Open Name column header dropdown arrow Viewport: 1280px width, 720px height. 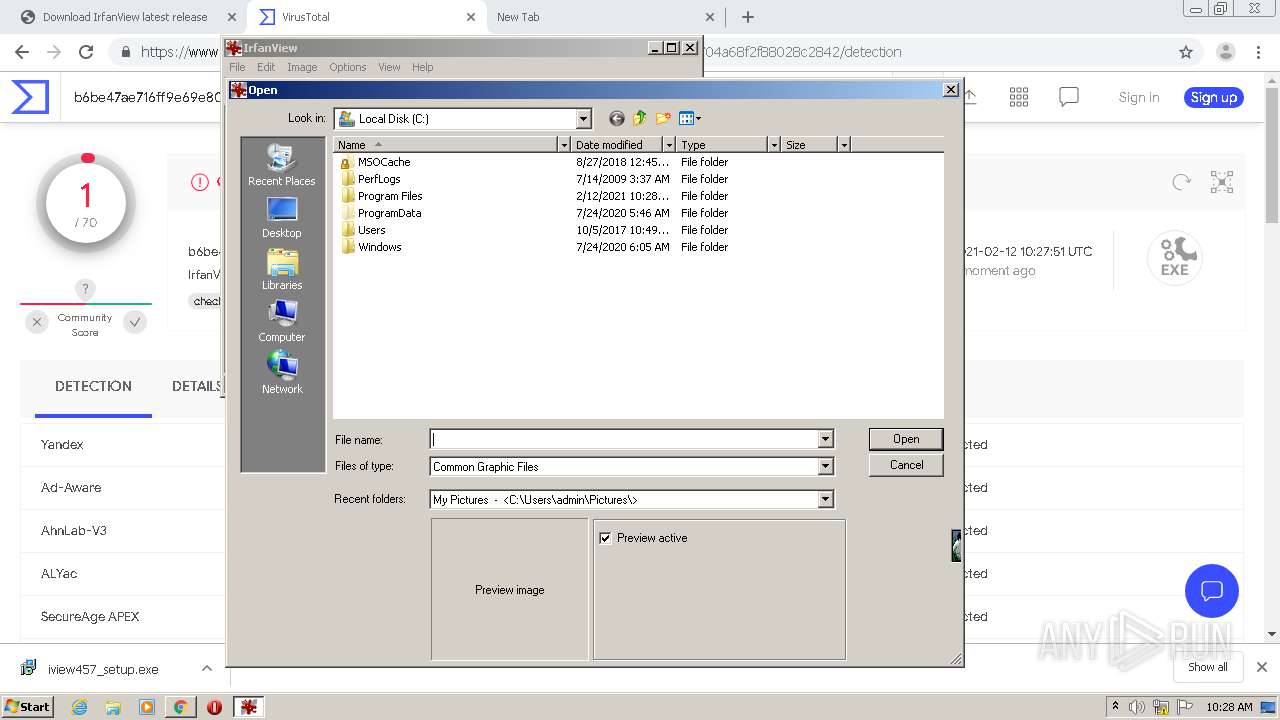click(564, 145)
